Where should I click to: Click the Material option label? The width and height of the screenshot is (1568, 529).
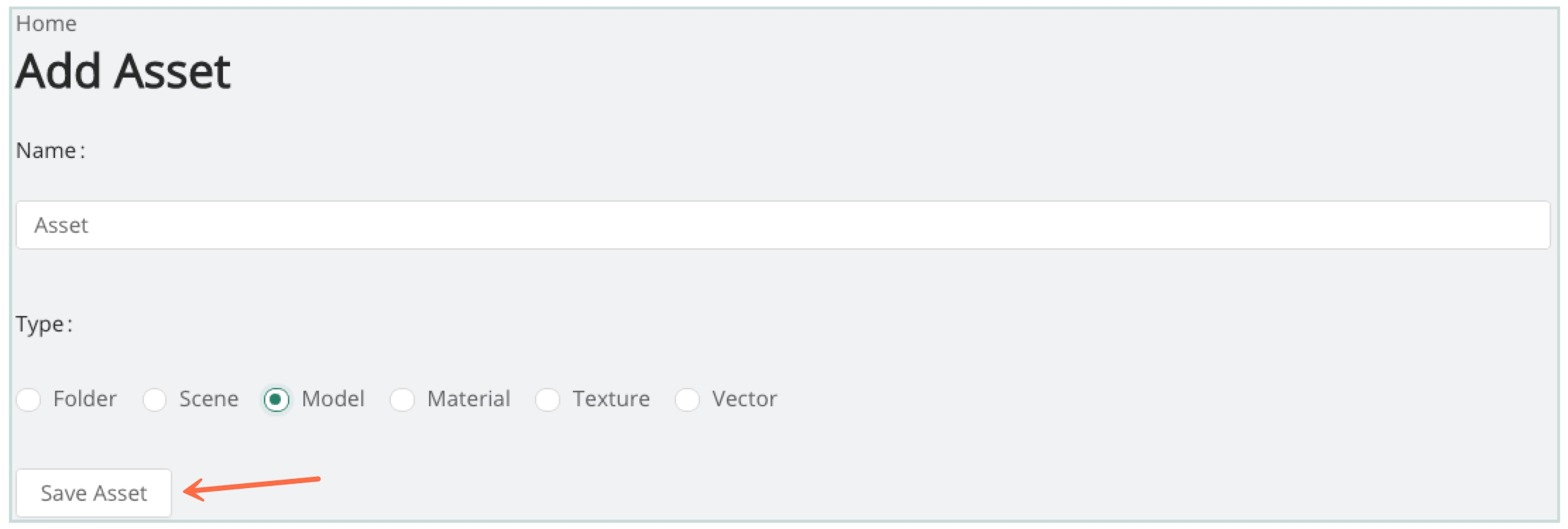coord(469,399)
